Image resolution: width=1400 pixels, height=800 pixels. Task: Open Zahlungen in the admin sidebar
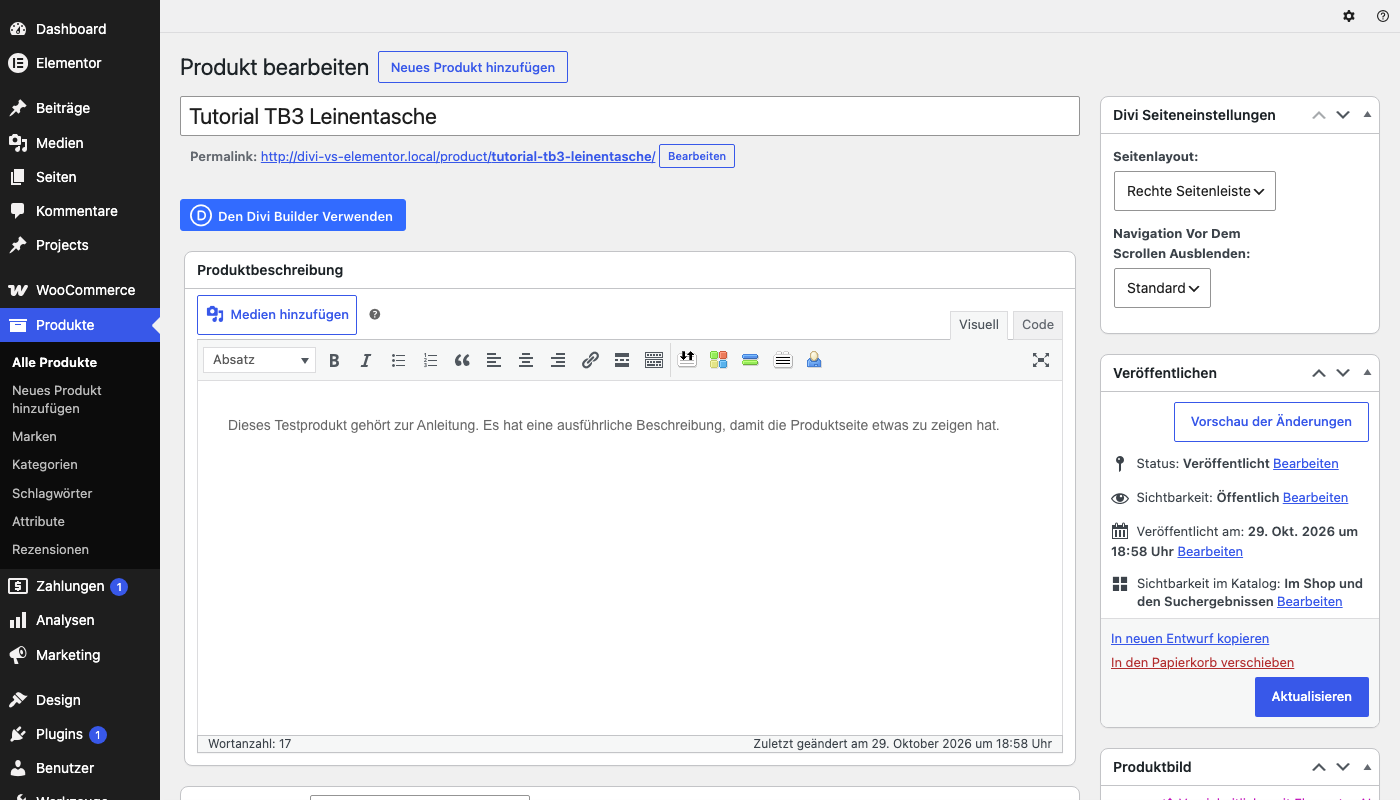(x=80, y=586)
